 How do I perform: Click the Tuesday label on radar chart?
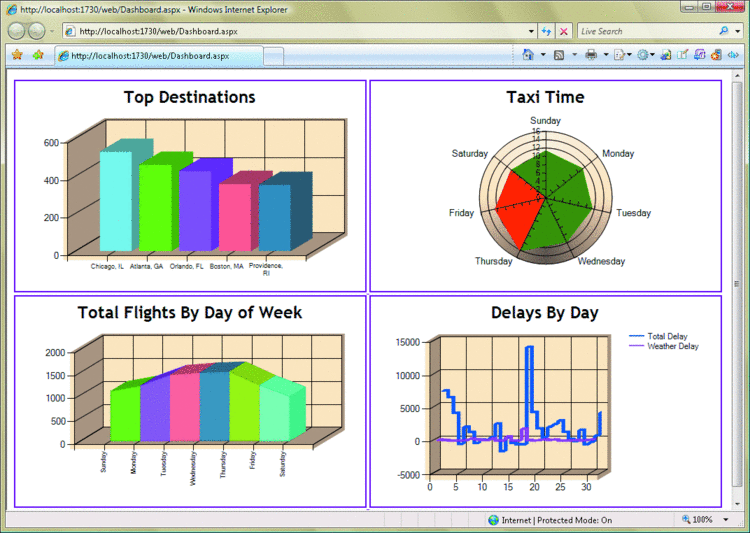[x=633, y=213]
